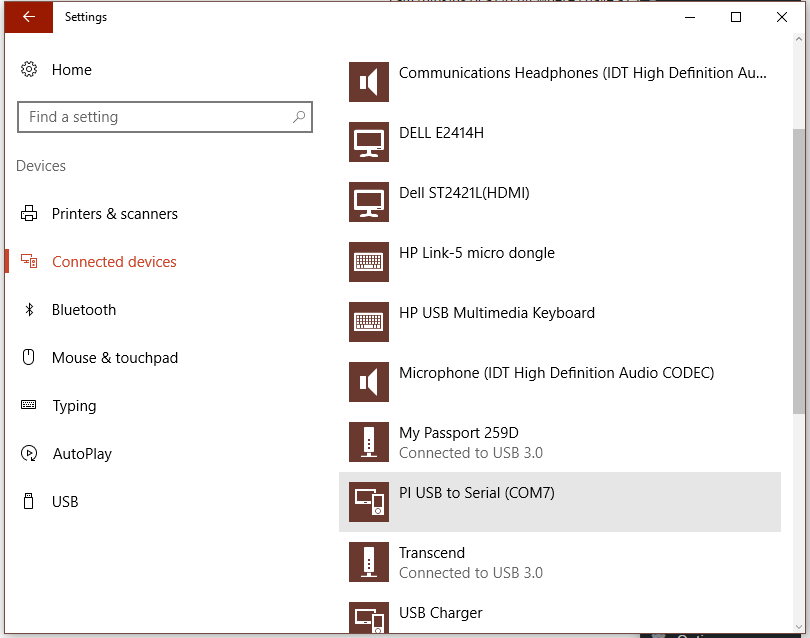Screen dimensions: 810x638
Task: Select Microphone (IDT High Definition Audio CODEC)
Action: pos(556,373)
